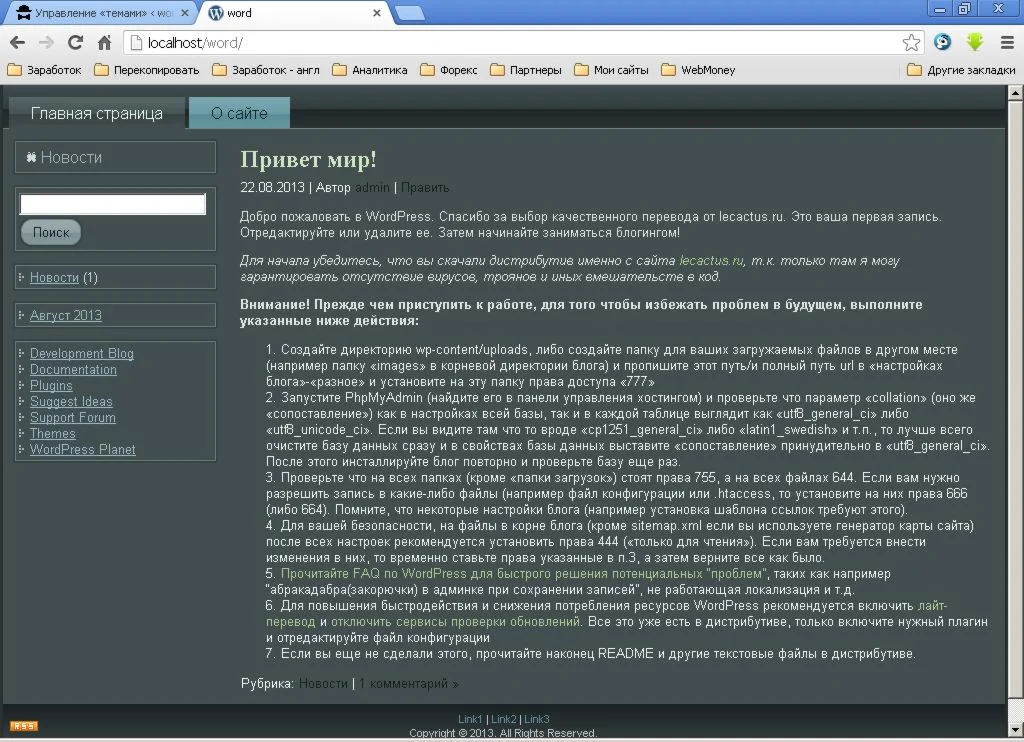
Task: Open the Chrome hamburger menu icon
Action: pos(1005,44)
